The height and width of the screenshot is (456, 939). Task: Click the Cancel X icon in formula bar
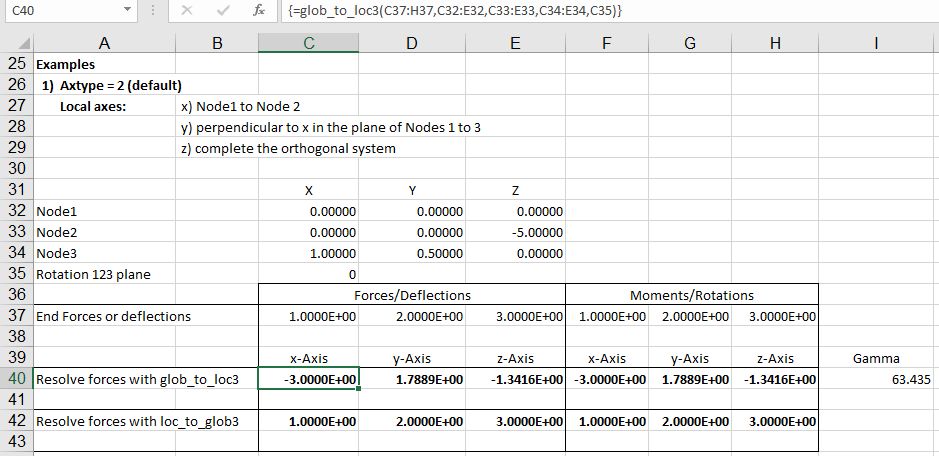[x=186, y=11]
